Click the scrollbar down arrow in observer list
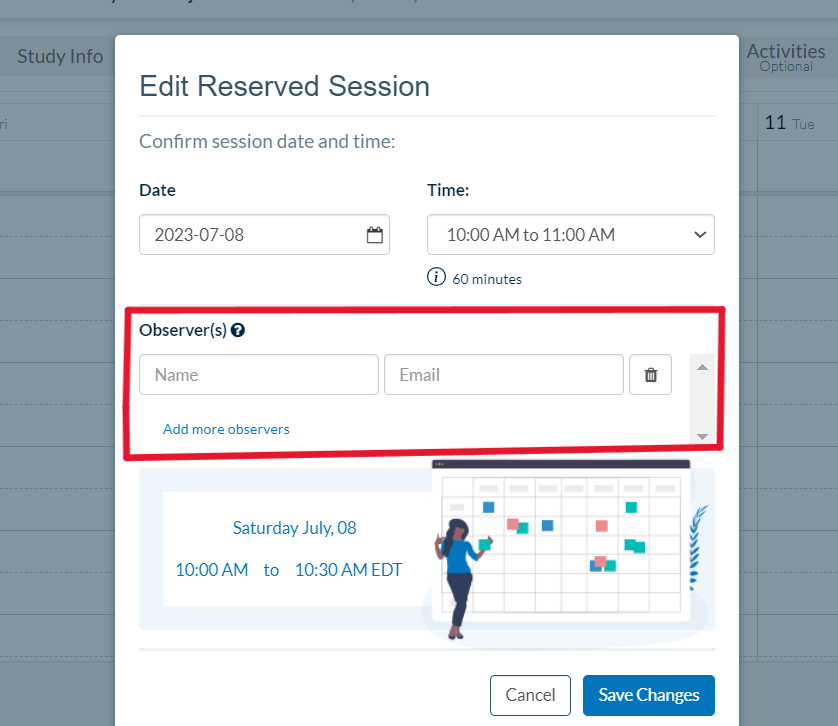The width and height of the screenshot is (838, 726). pyautogui.click(x=702, y=434)
